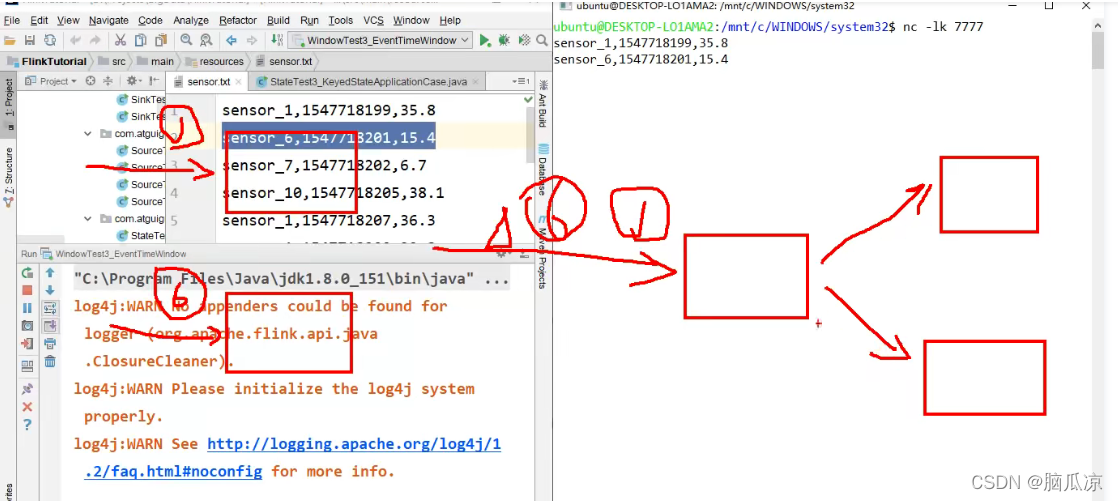1118x501 pixels.
Task: Click the Open folder toolbar icon
Action: coord(10,41)
